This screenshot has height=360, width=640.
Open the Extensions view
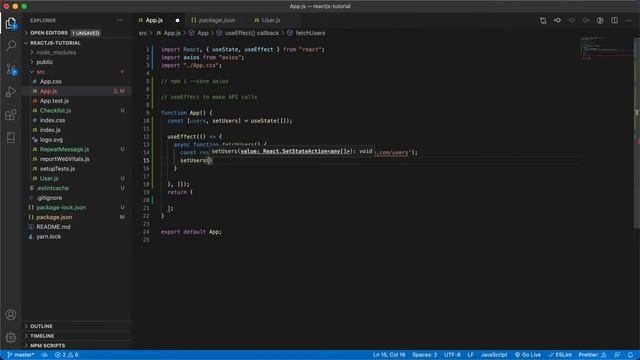(x=11, y=115)
